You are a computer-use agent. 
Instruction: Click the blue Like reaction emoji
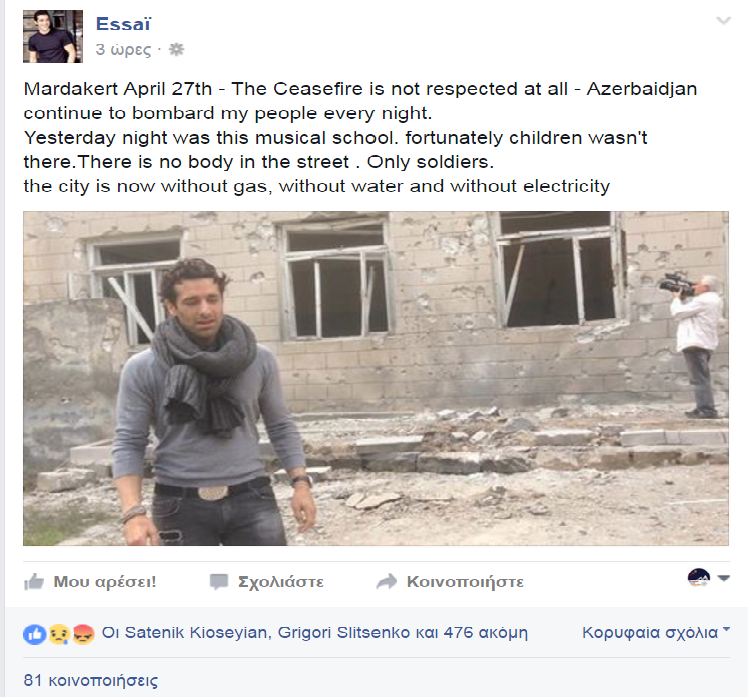pyautogui.click(x=35, y=634)
